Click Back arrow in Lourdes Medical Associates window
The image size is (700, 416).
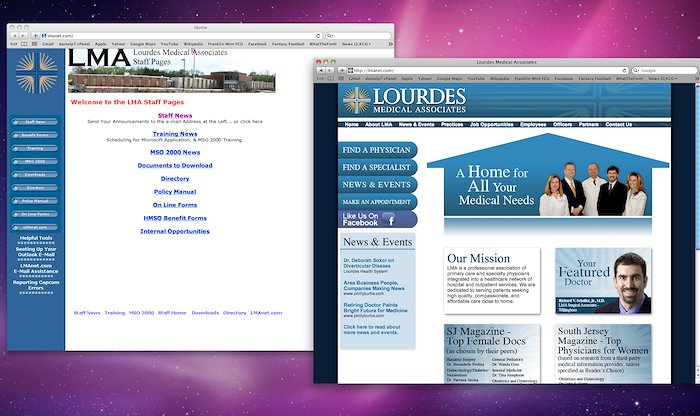(x=321, y=71)
